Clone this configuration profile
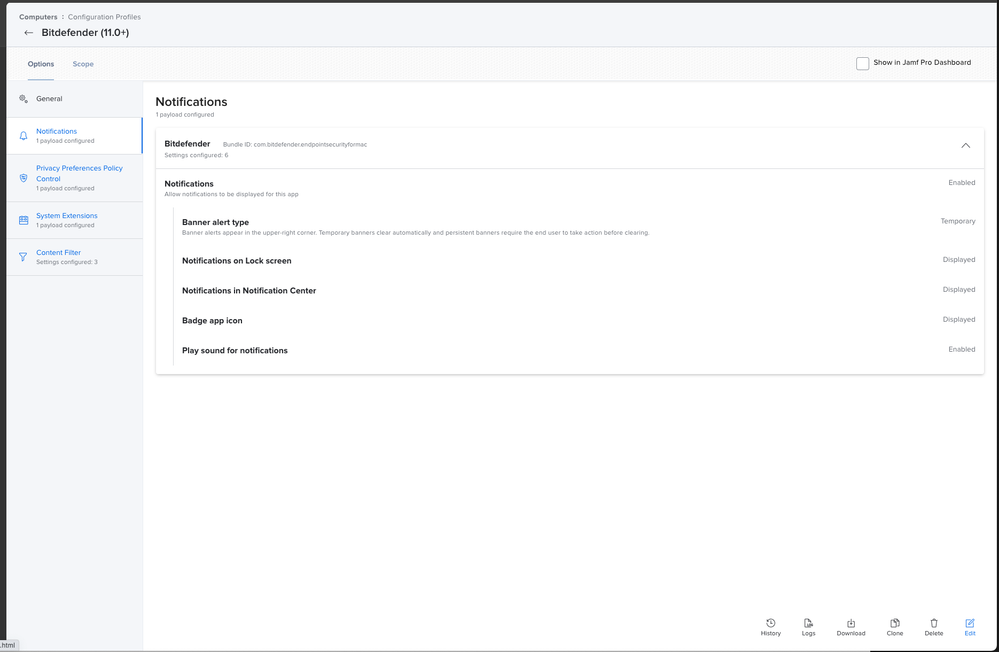999x652 pixels. pos(895,627)
